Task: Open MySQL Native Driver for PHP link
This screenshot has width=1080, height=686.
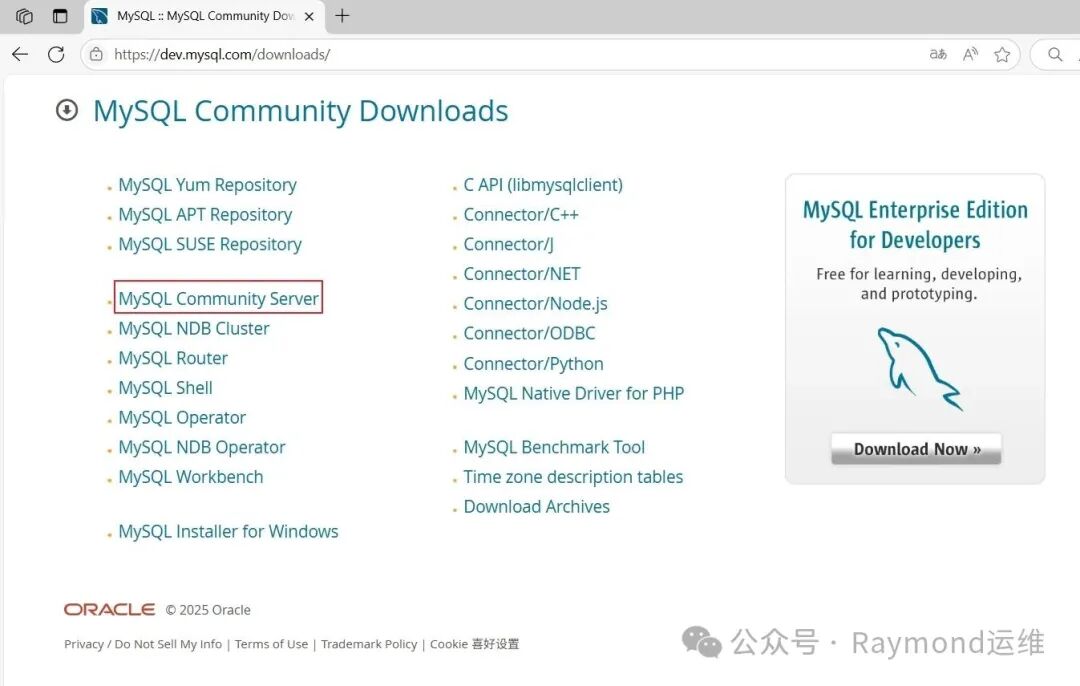Action: tap(574, 393)
